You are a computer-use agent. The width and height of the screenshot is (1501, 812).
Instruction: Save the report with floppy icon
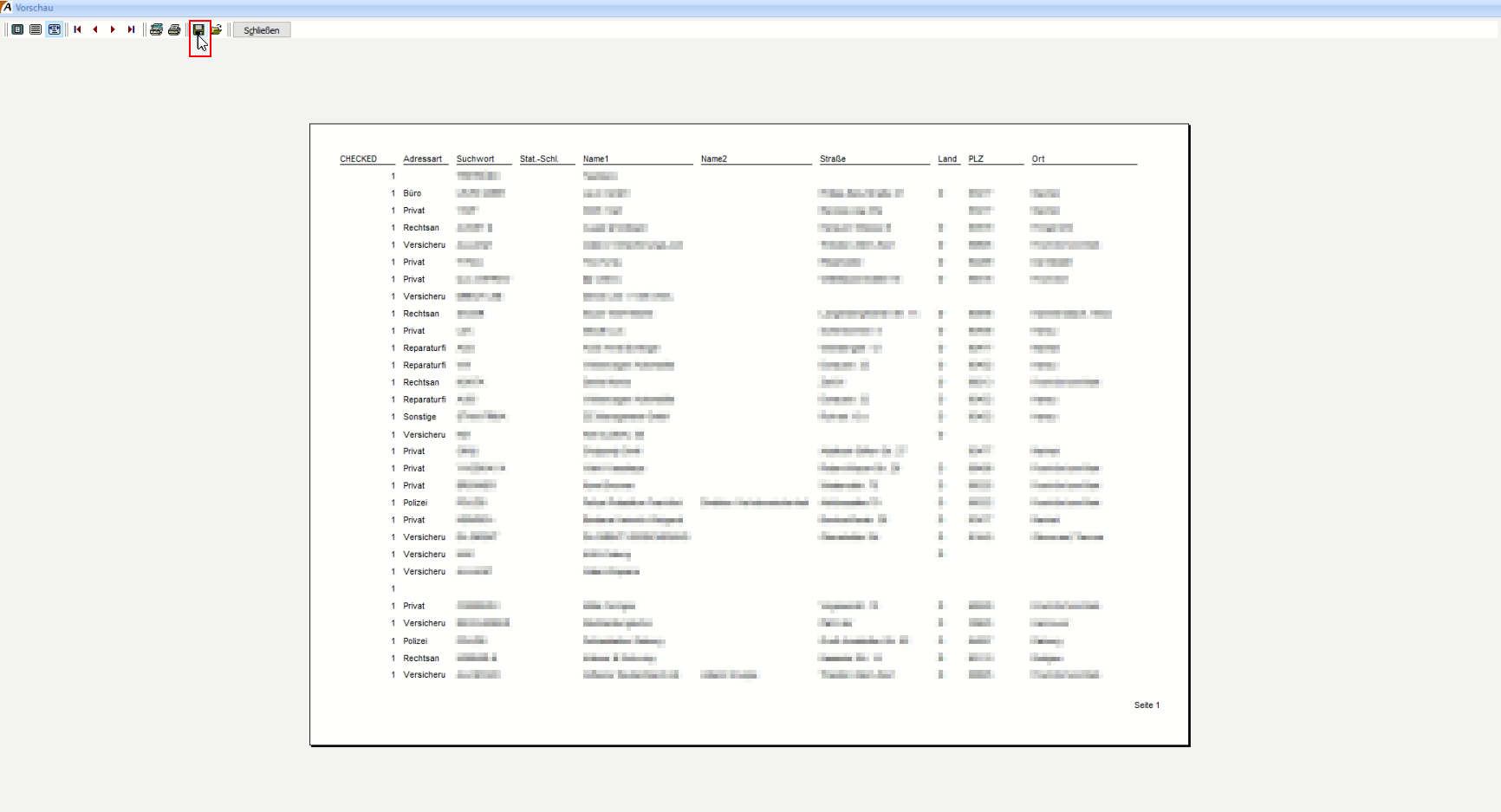pyautogui.click(x=199, y=29)
